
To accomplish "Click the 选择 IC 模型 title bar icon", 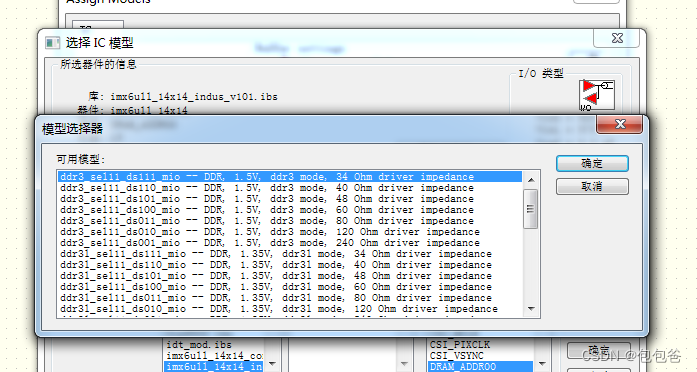I will pos(53,43).
